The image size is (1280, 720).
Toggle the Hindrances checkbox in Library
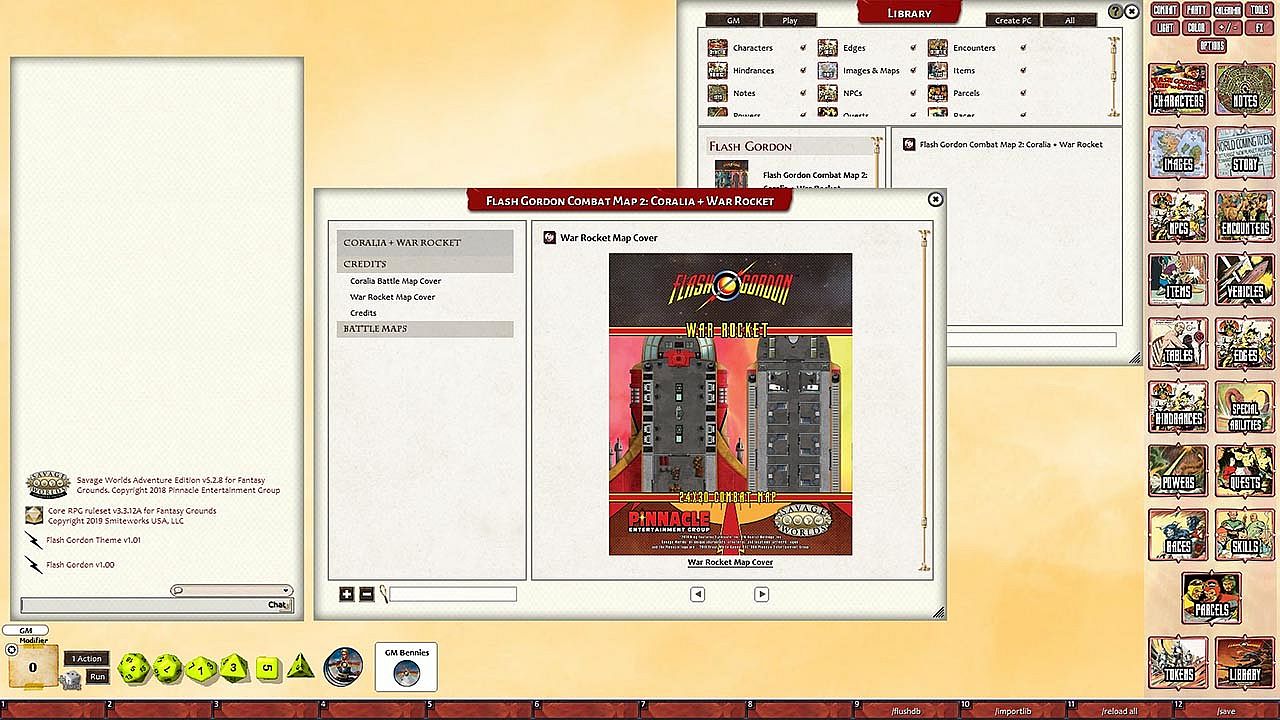pos(803,71)
